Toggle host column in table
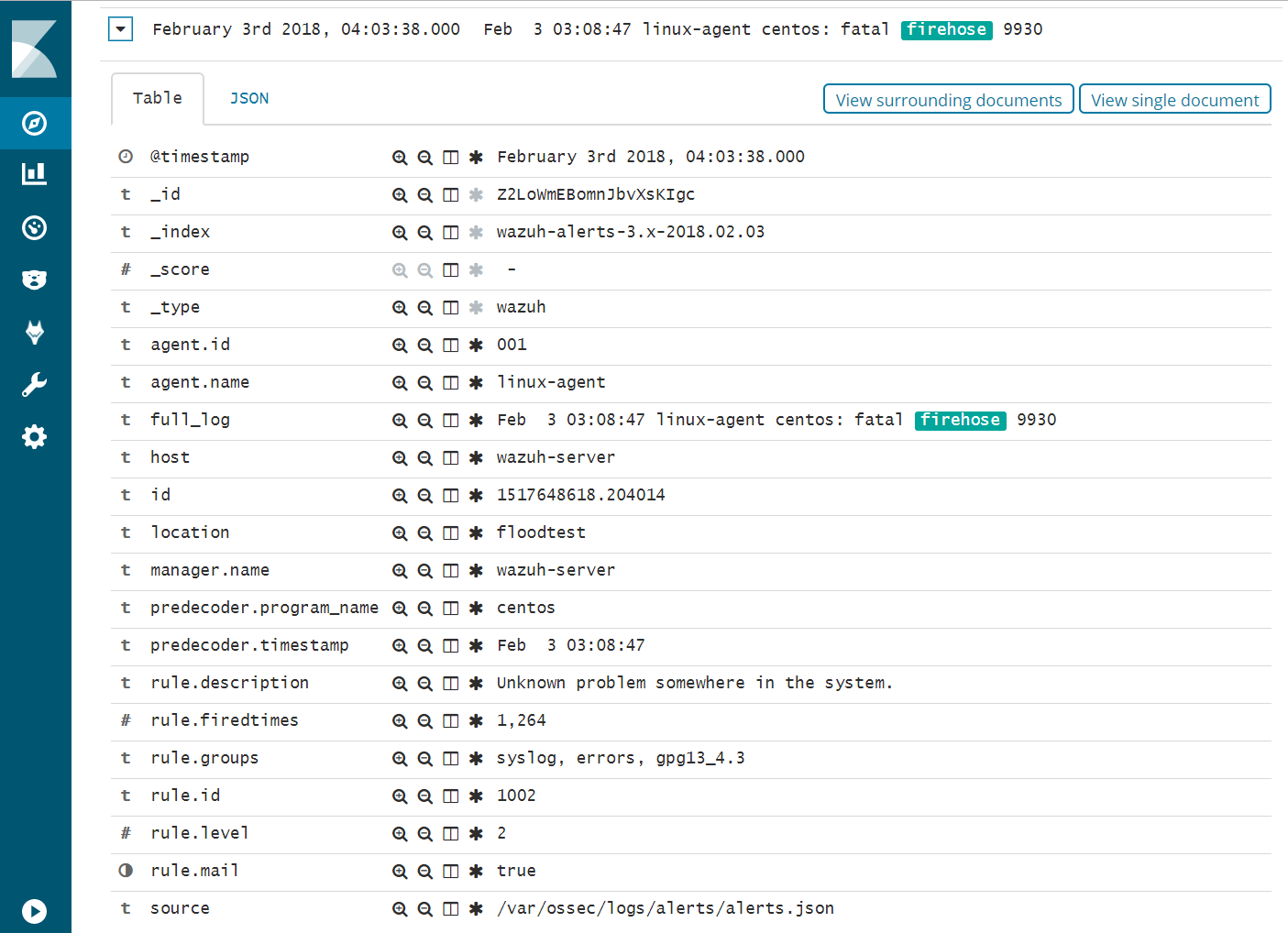Viewport: 1288px width, 933px height. tap(451, 458)
